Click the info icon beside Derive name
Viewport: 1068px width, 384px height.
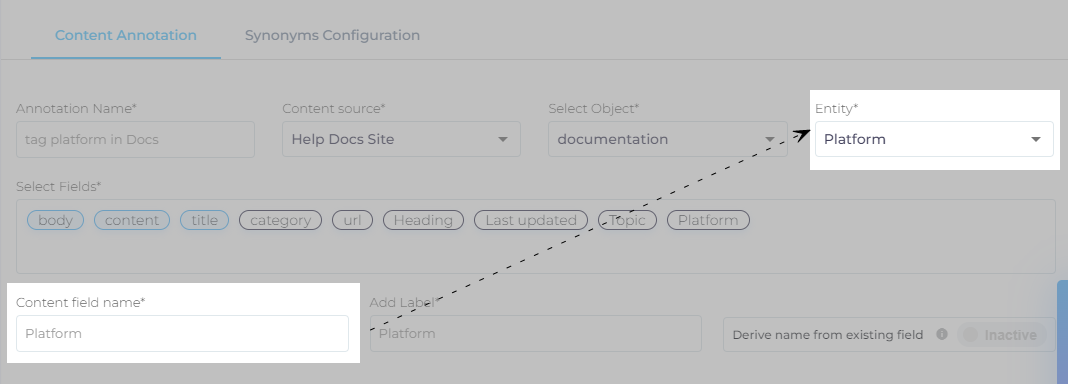point(942,334)
